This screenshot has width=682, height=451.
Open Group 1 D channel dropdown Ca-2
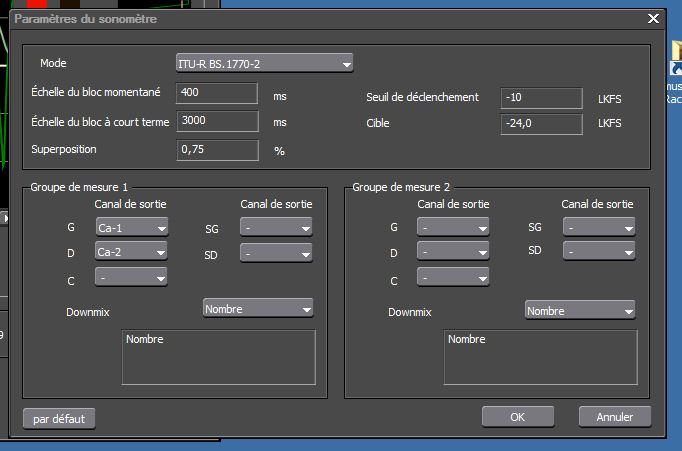[131, 251]
